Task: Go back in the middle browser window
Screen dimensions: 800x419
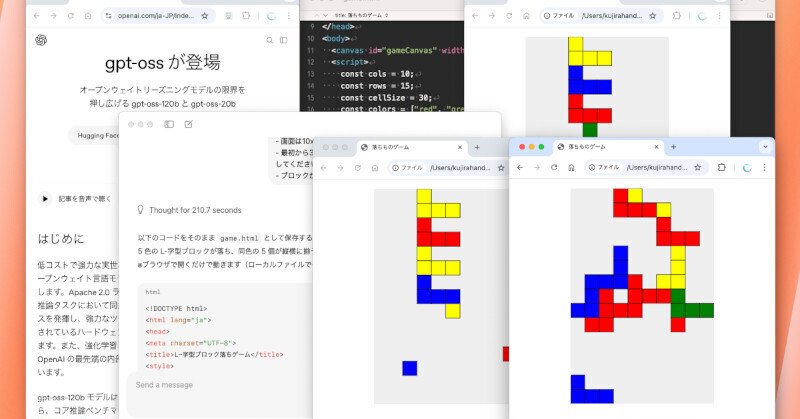Action: 323,168
